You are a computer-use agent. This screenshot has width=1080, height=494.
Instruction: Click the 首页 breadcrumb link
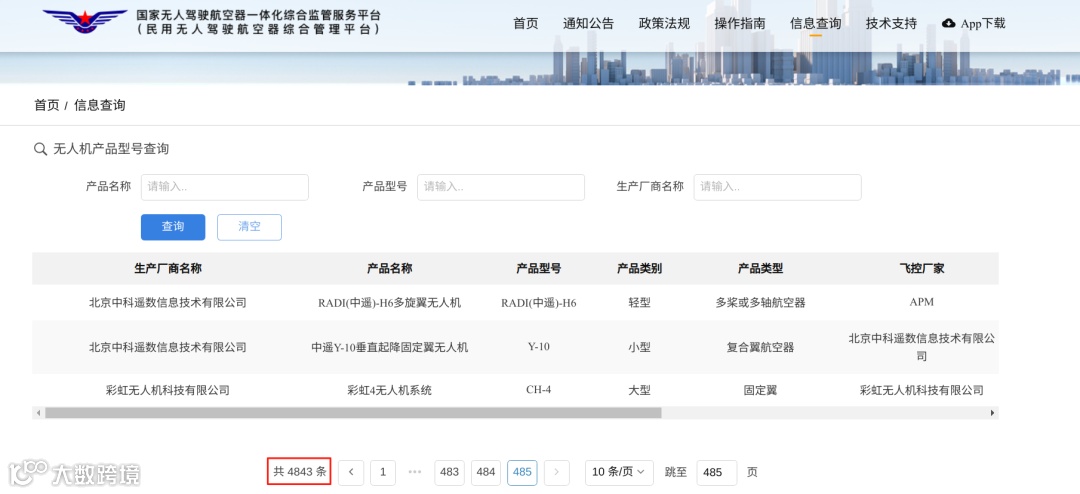point(47,105)
